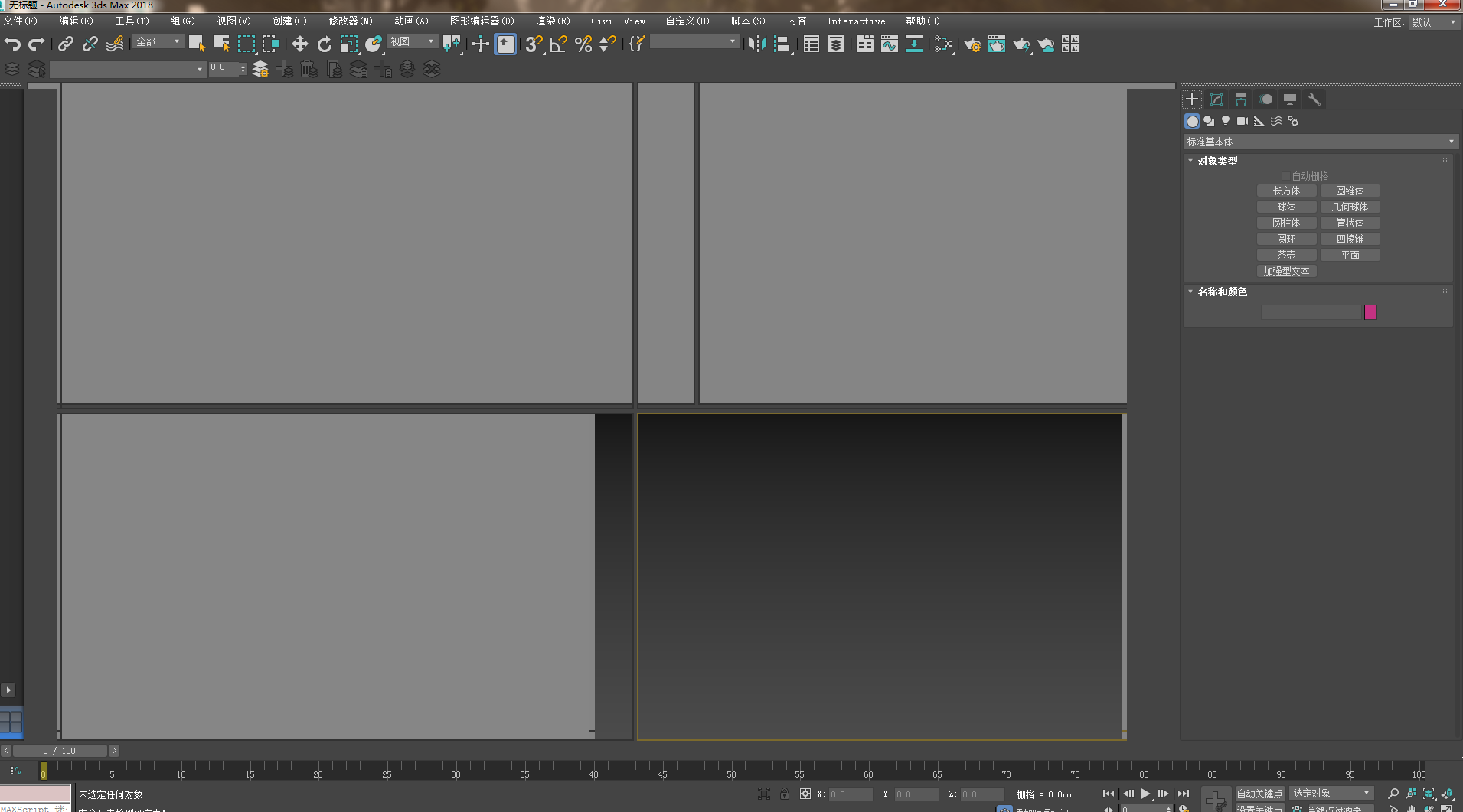Click Render in the Cloud teapot icon
This screenshot has width=1463, height=812.
1046,44
